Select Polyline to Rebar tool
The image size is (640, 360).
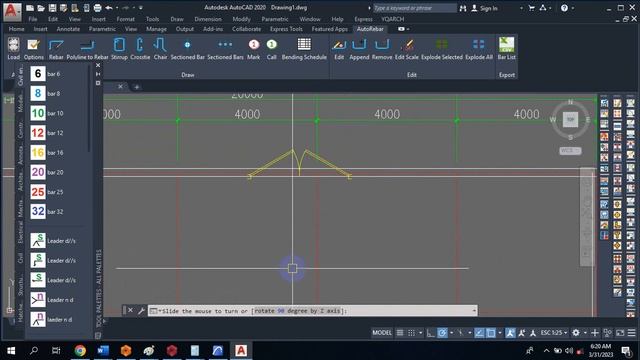tap(87, 49)
